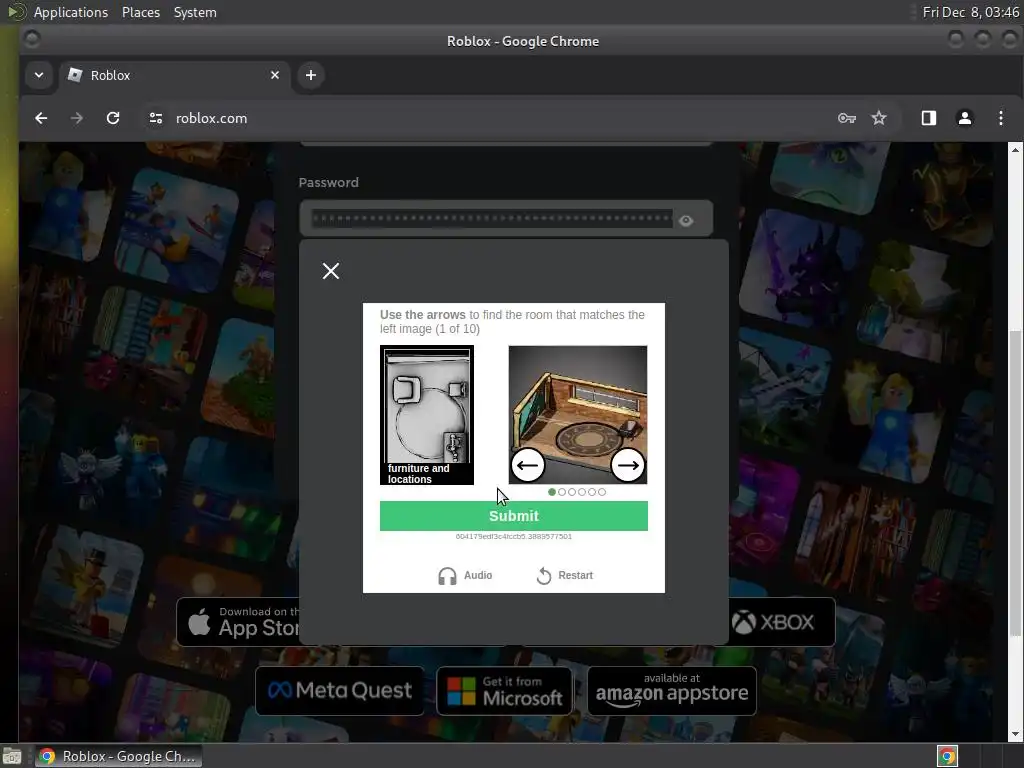This screenshot has height=768, width=1024.
Task: Click the browser forward arrow
Action: click(76, 118)
